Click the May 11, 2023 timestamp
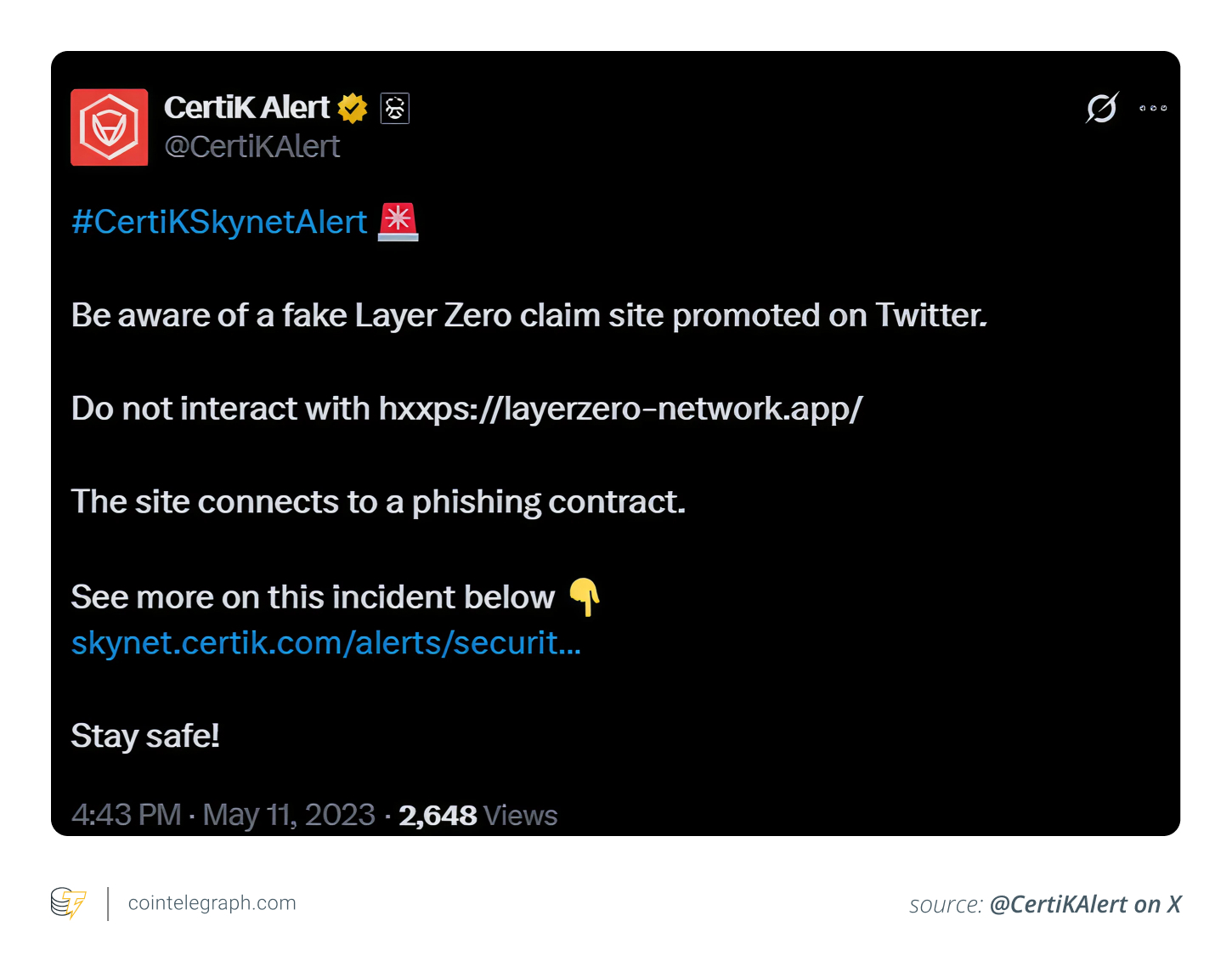 [x=288, y=815]
